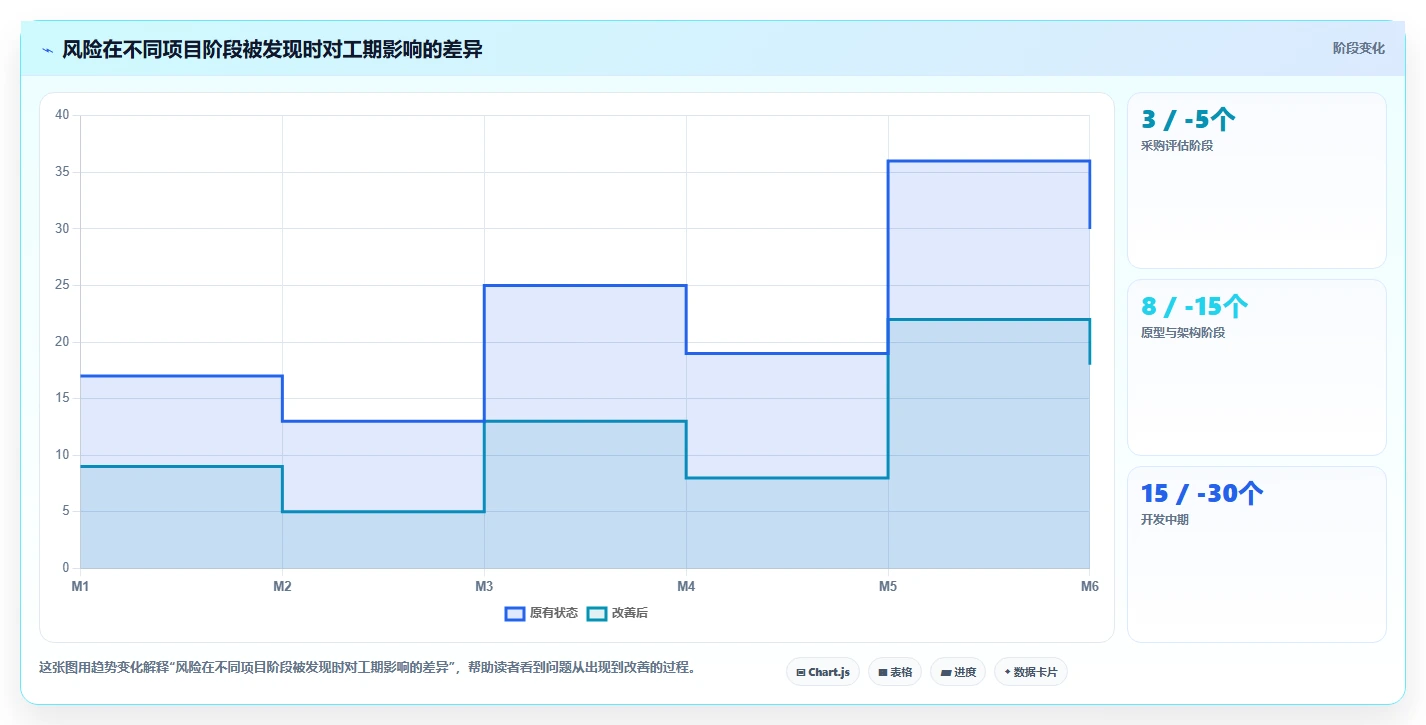The height and width of the screenshot is (725, 1426).
Task: Select the 进度 tag
Action: point(958,672)
